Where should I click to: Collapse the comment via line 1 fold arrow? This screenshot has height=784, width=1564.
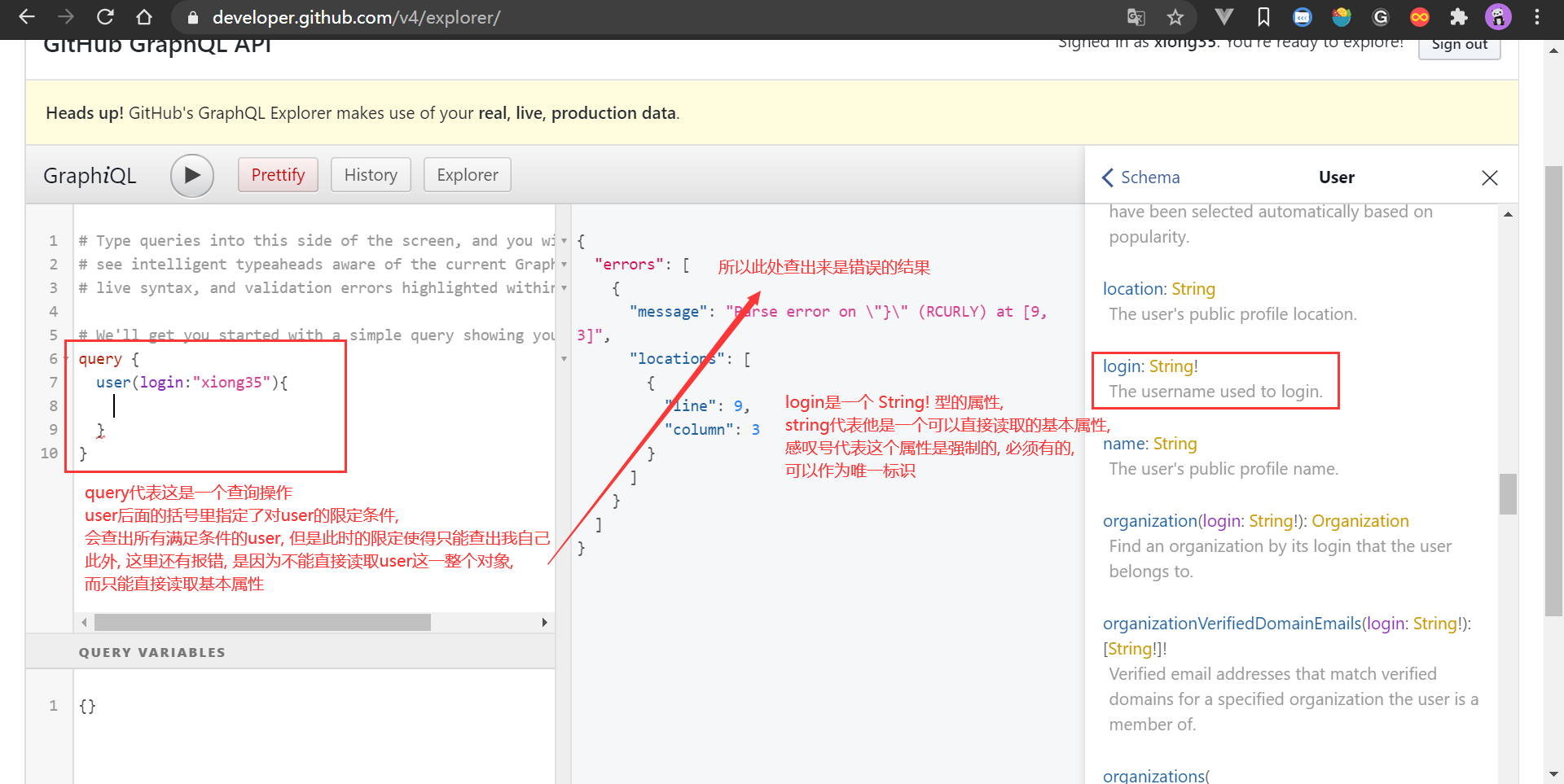point(565,240)
